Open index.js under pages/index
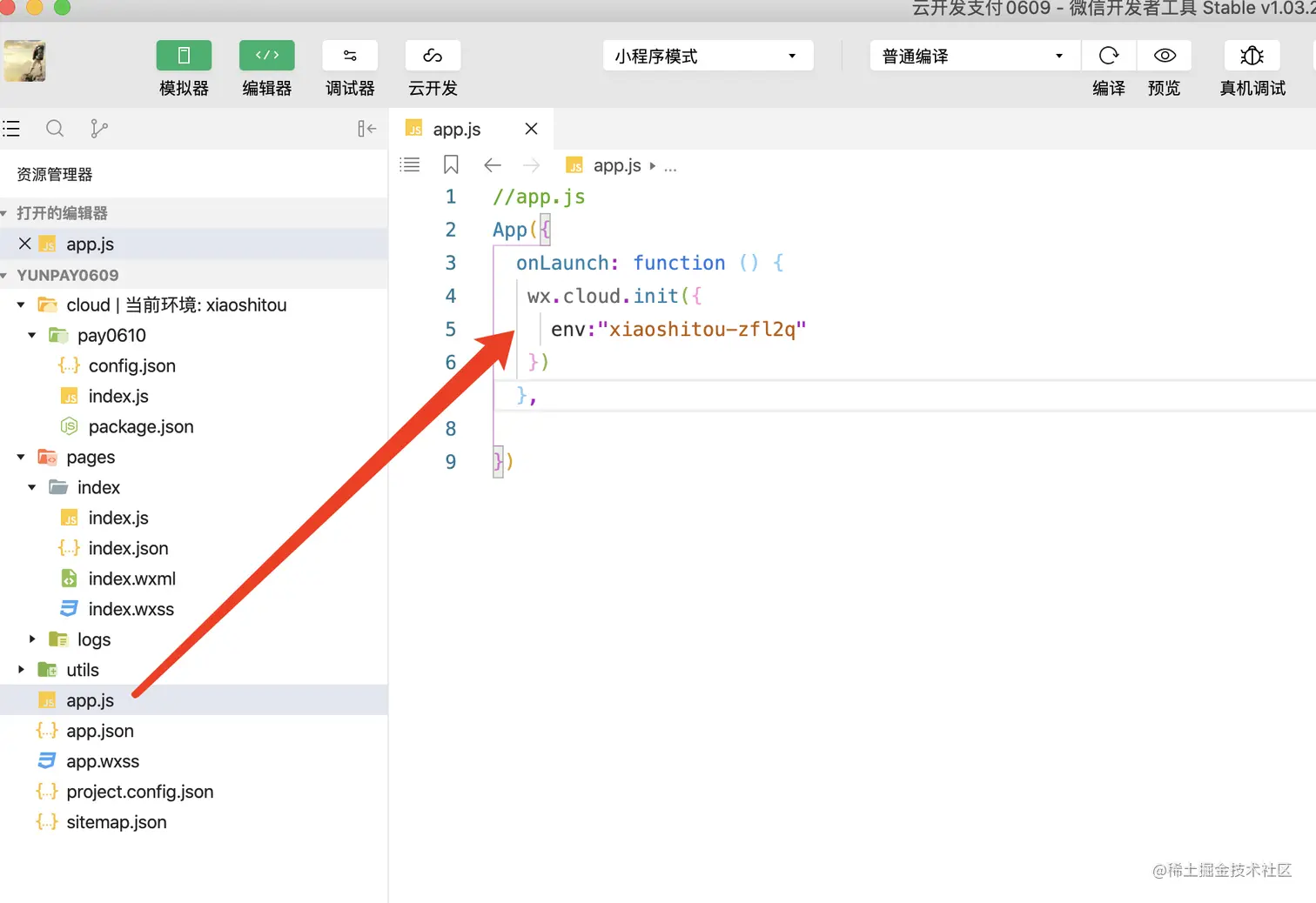The height and width of the screenshot is (903, 1316). 118,518
